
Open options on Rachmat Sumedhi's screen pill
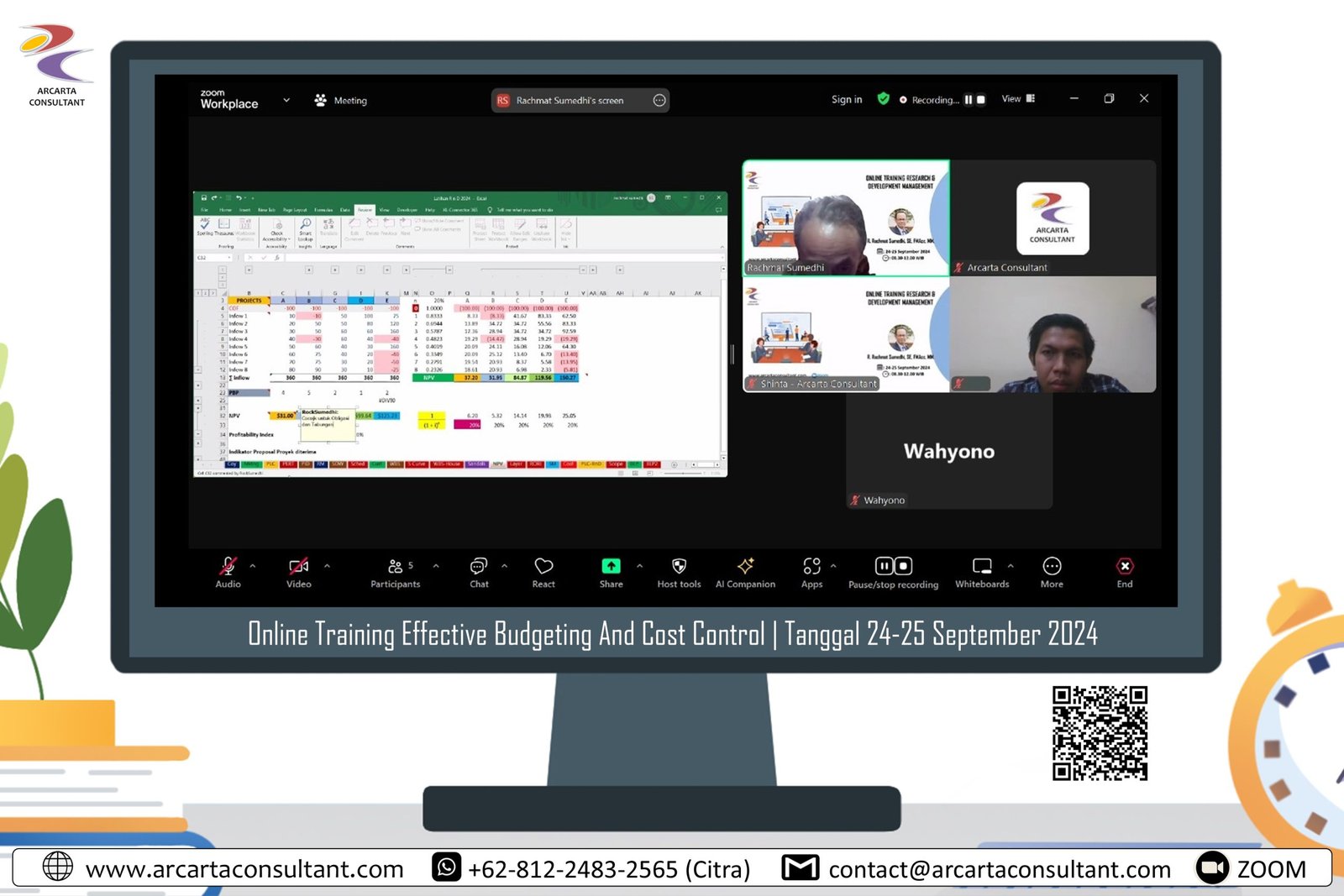(x=659, y=101)
